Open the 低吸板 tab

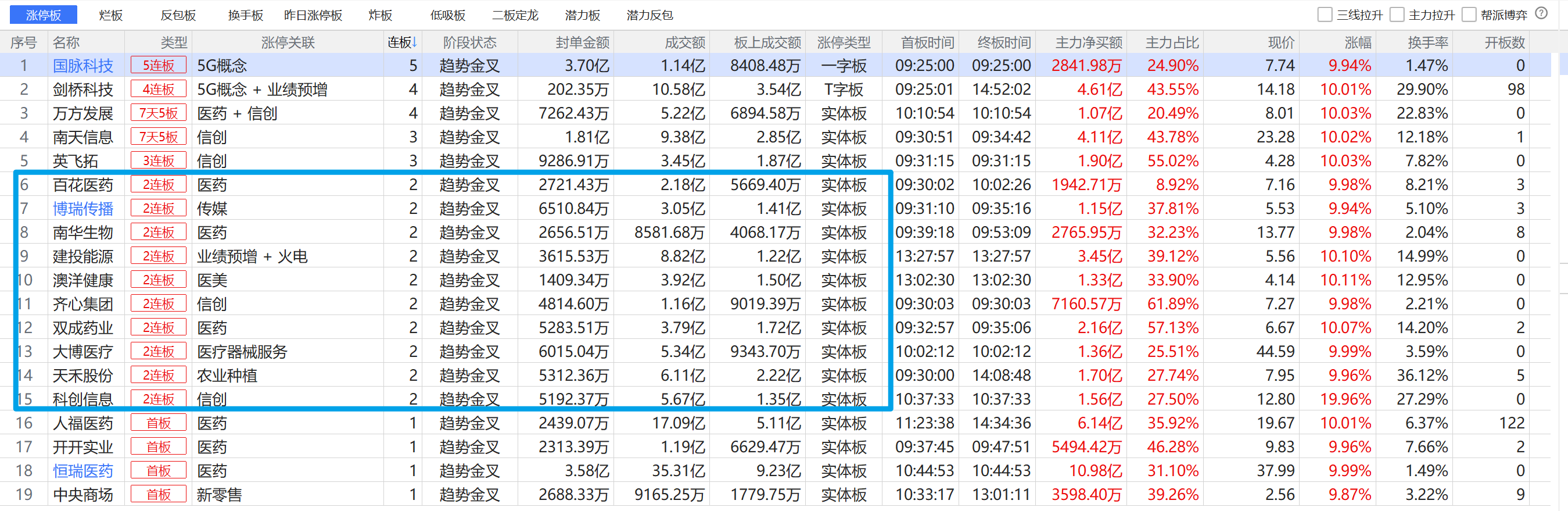(447, 15)
